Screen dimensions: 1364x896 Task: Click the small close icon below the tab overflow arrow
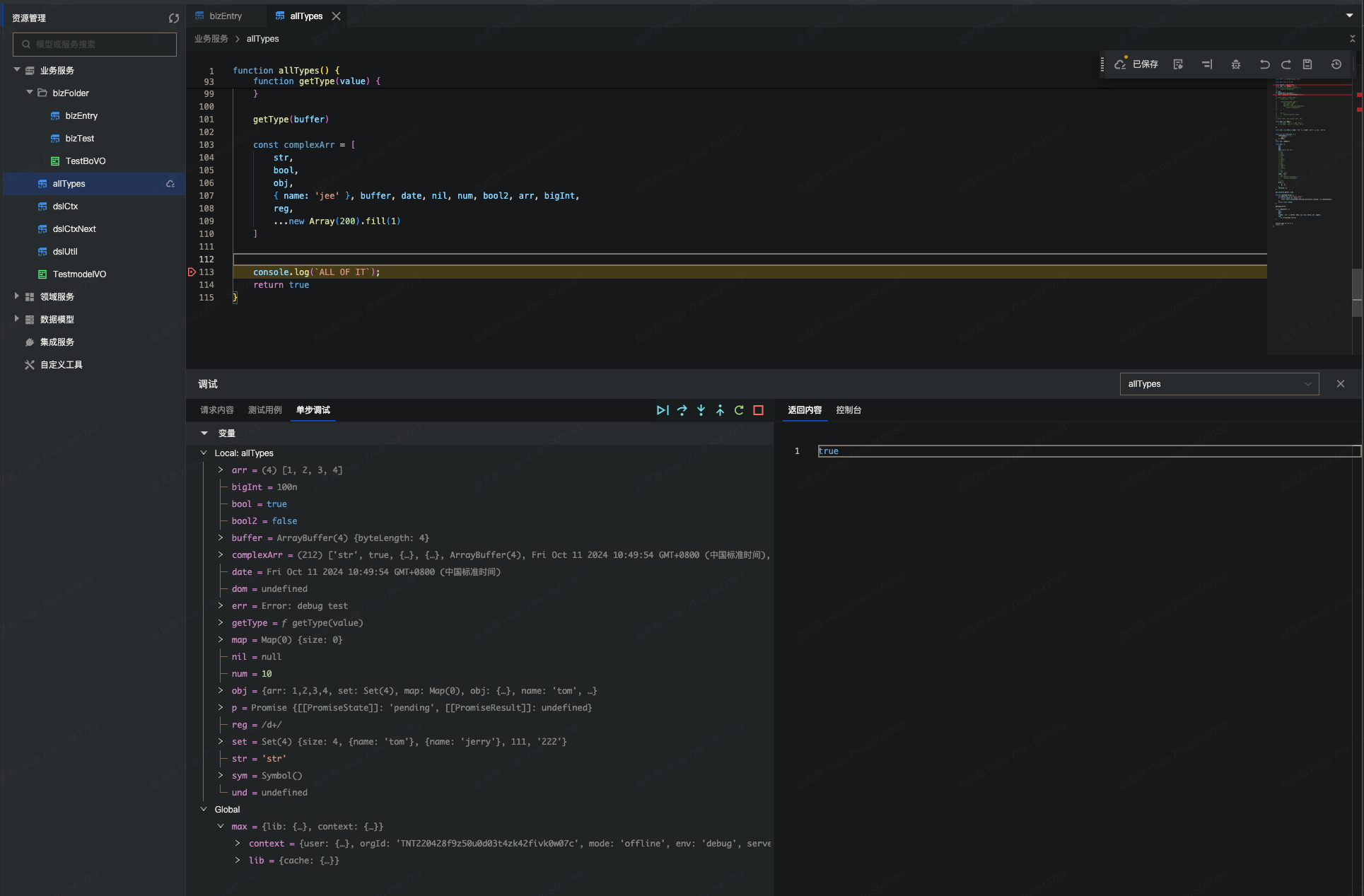click(1353, 39)
